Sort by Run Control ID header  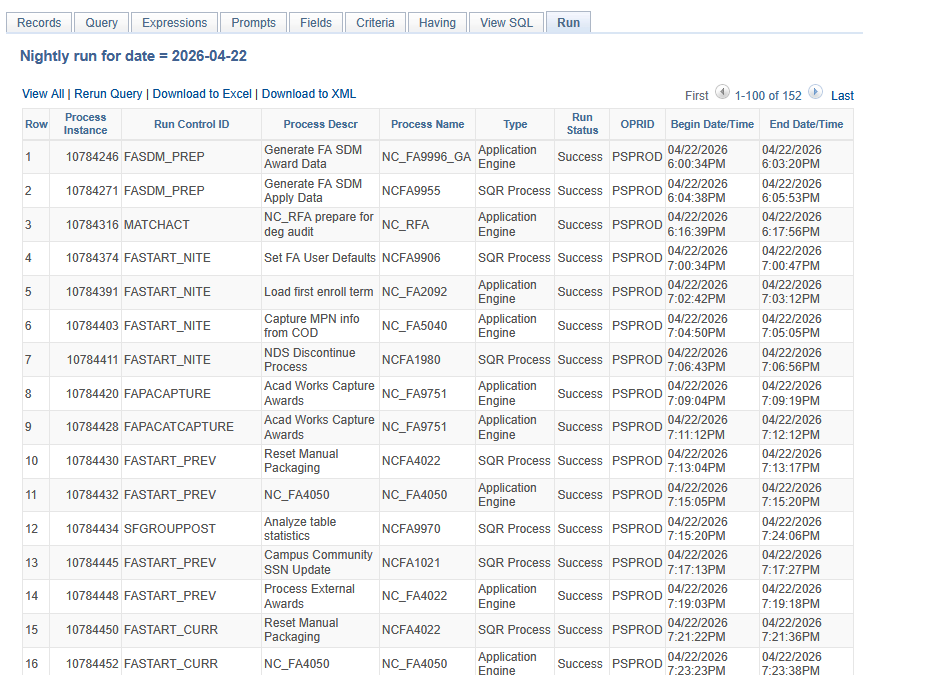(x=192, y=124)
